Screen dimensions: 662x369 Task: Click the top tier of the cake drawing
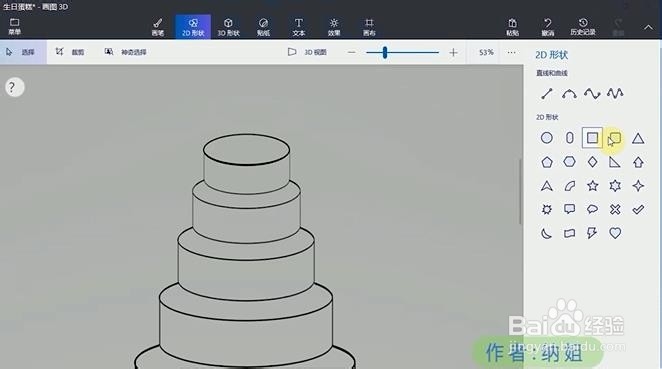coord(246,164)
